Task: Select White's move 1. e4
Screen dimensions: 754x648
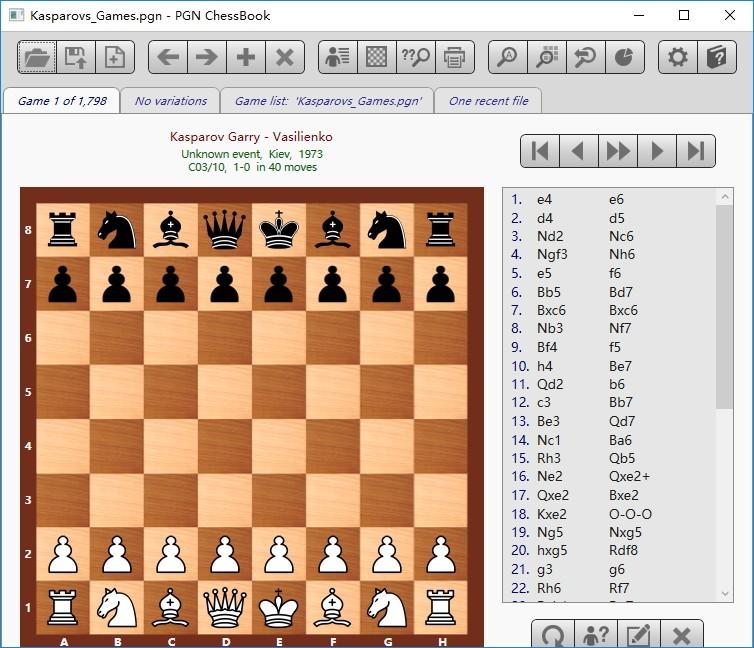Action: [x=544, y=199]
